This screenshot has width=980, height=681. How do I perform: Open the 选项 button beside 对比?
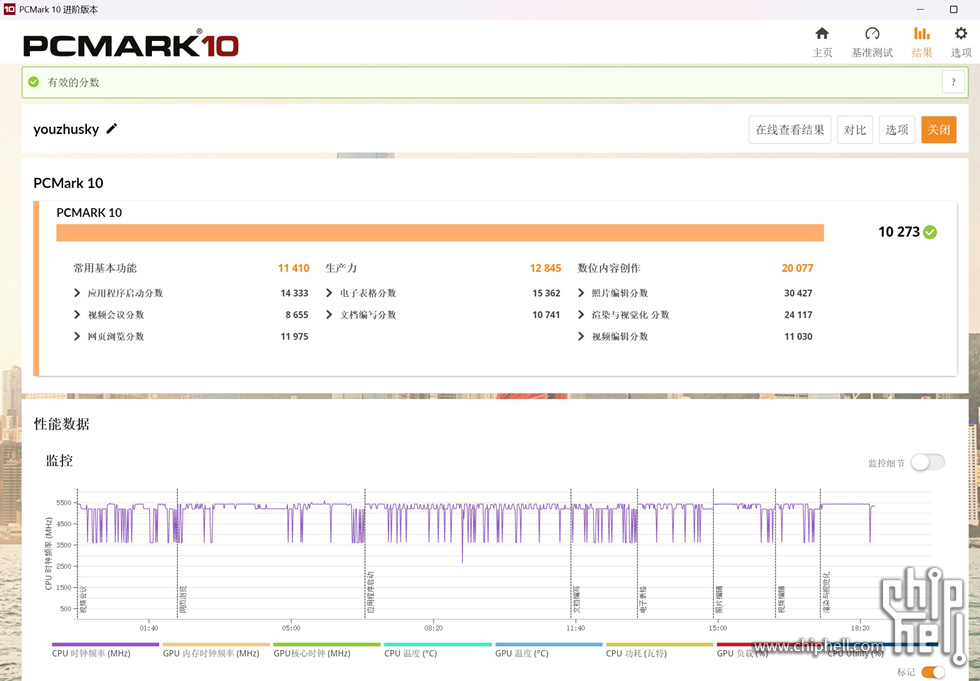897,130
